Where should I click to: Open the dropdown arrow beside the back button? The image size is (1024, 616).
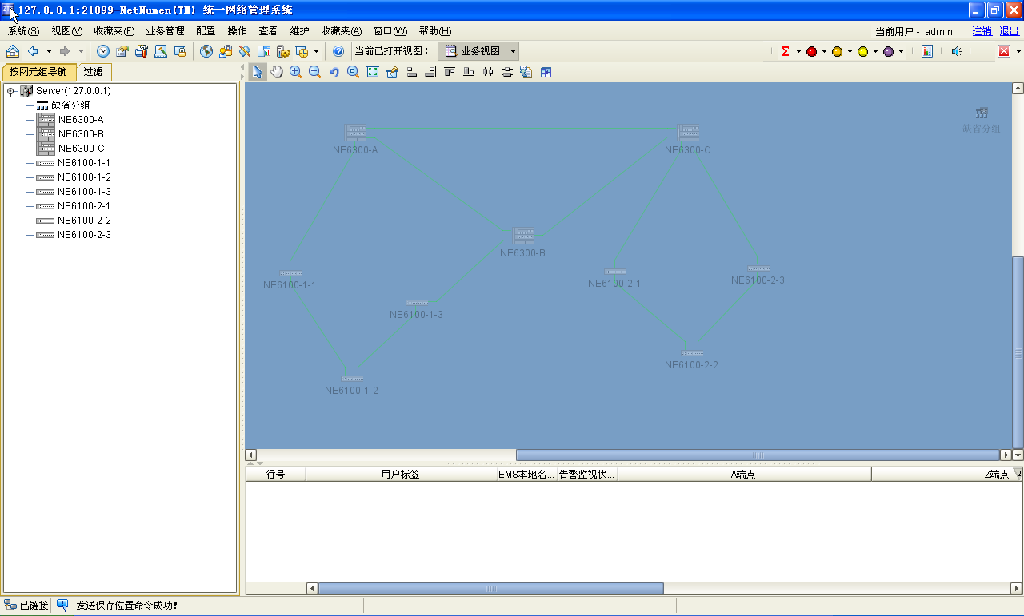[49, 52]
